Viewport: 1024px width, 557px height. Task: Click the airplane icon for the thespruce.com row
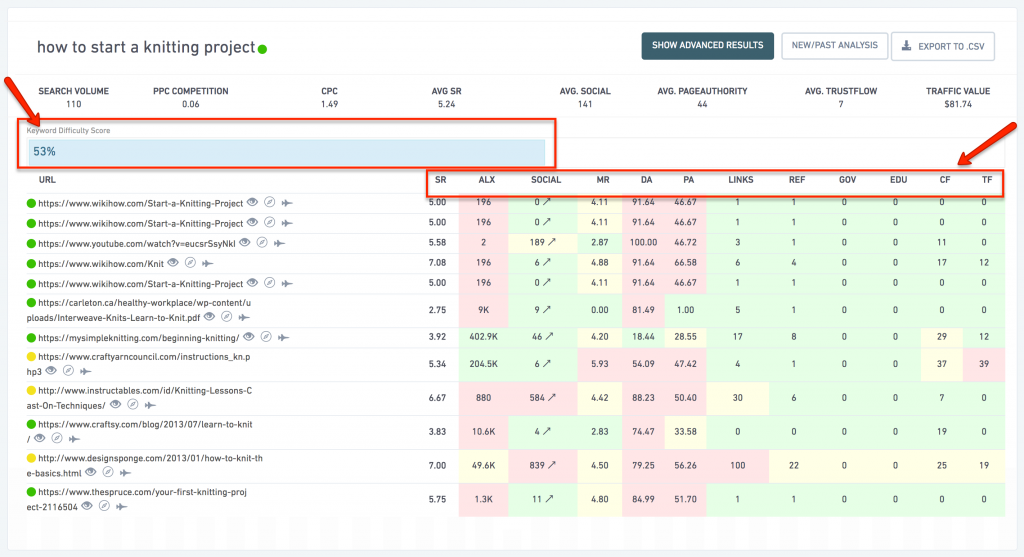tap(121, 507)
